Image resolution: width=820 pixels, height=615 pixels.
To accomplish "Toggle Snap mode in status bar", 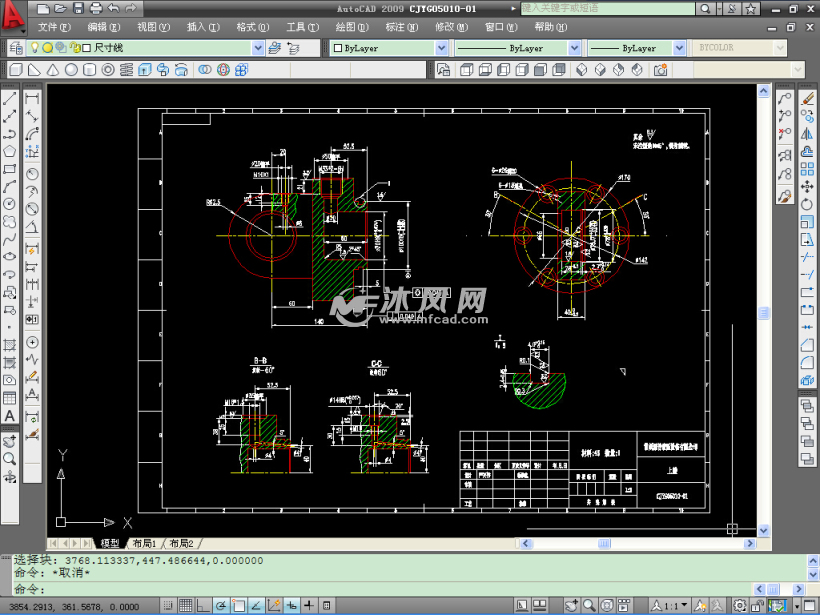I will 168,606.
